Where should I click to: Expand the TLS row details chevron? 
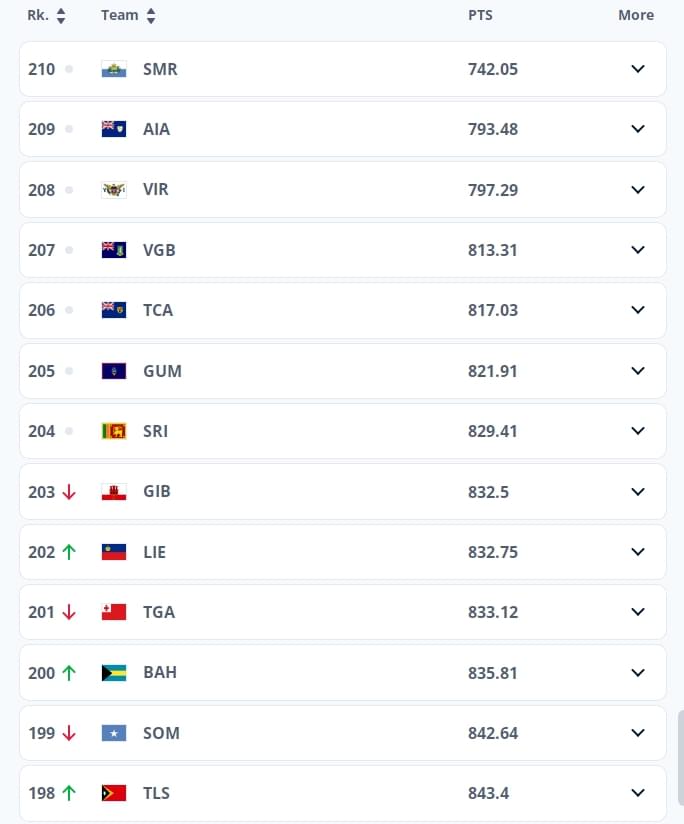pyautogui.click(x=638, y=792)
